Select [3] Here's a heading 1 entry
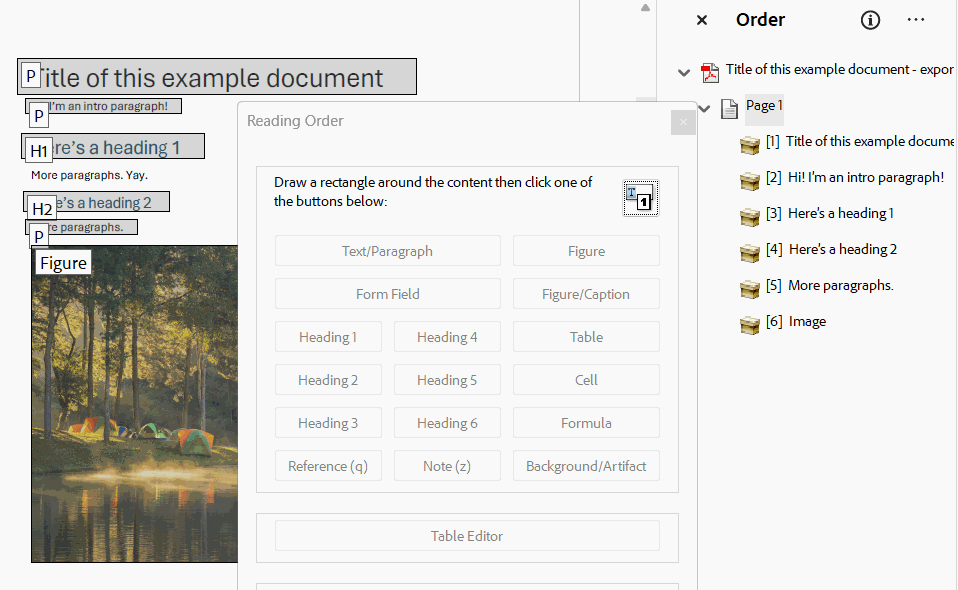 [830, 213]
